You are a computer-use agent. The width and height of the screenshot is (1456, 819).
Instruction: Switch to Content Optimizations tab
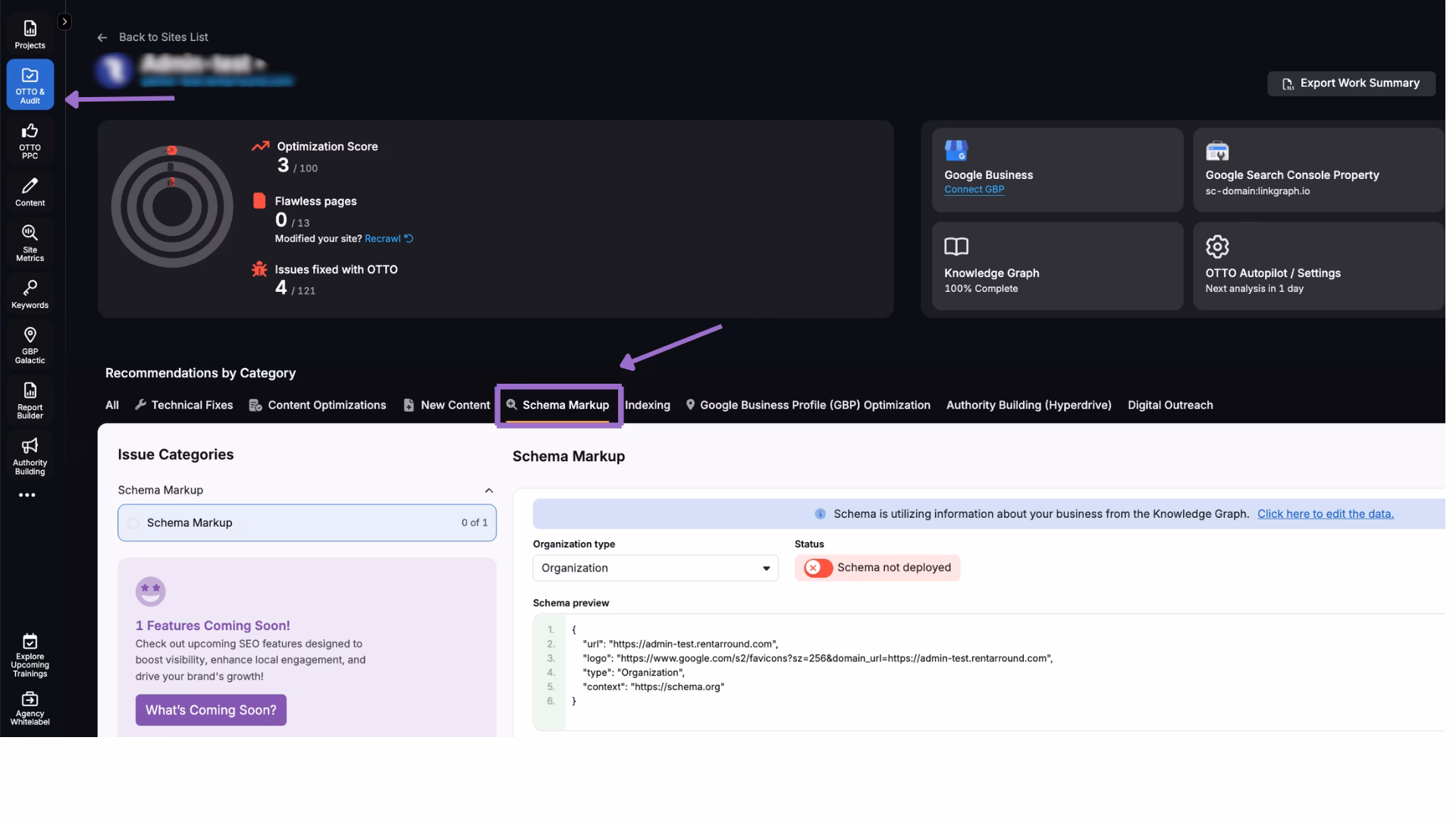click(318, 405)
